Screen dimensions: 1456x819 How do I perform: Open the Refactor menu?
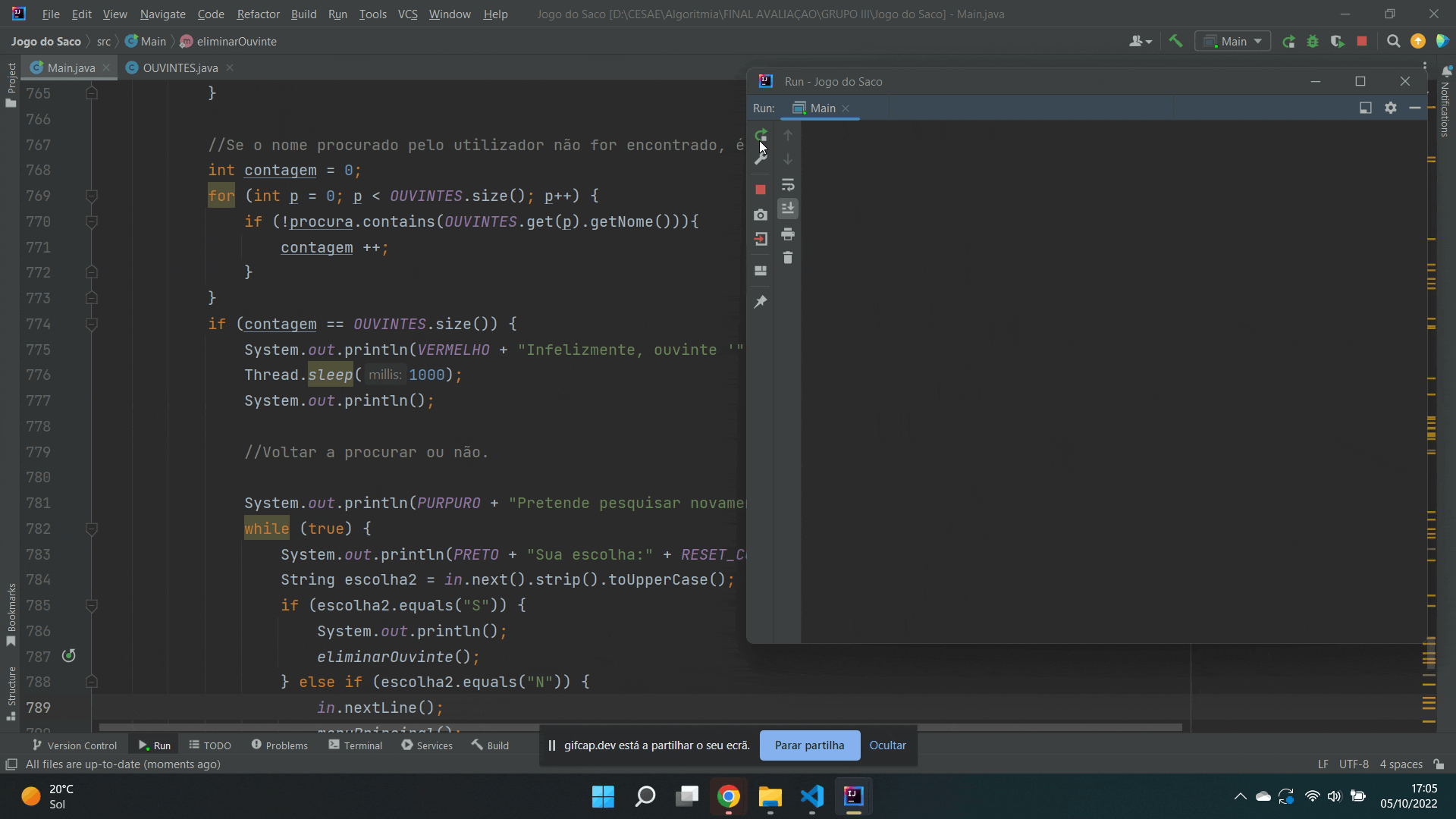click(x=258, y=14)
